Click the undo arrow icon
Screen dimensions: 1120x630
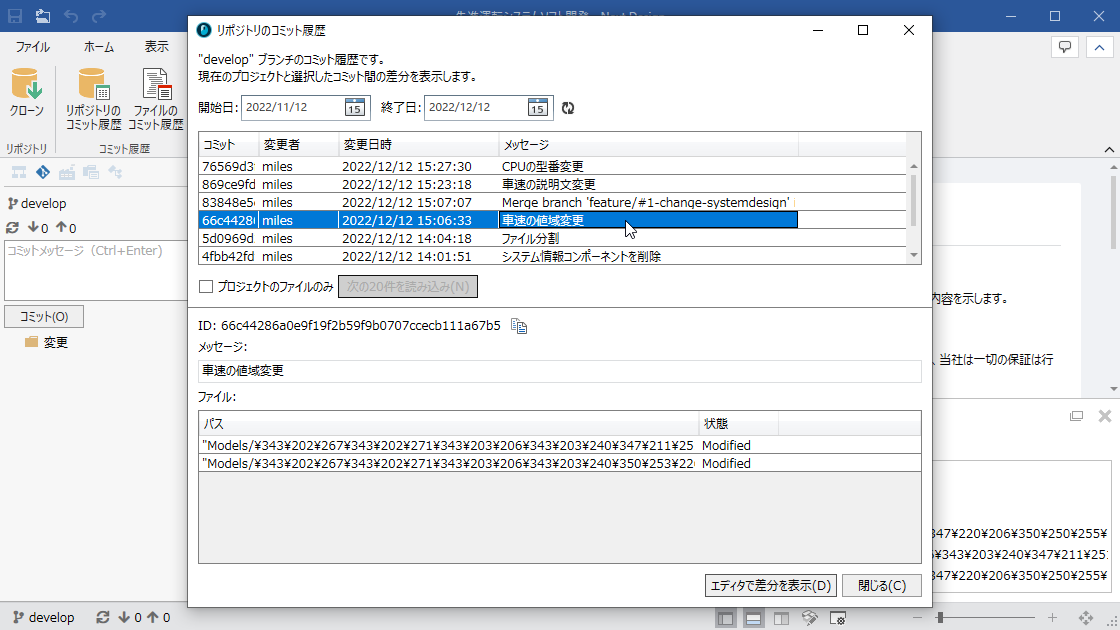point(71,16)
